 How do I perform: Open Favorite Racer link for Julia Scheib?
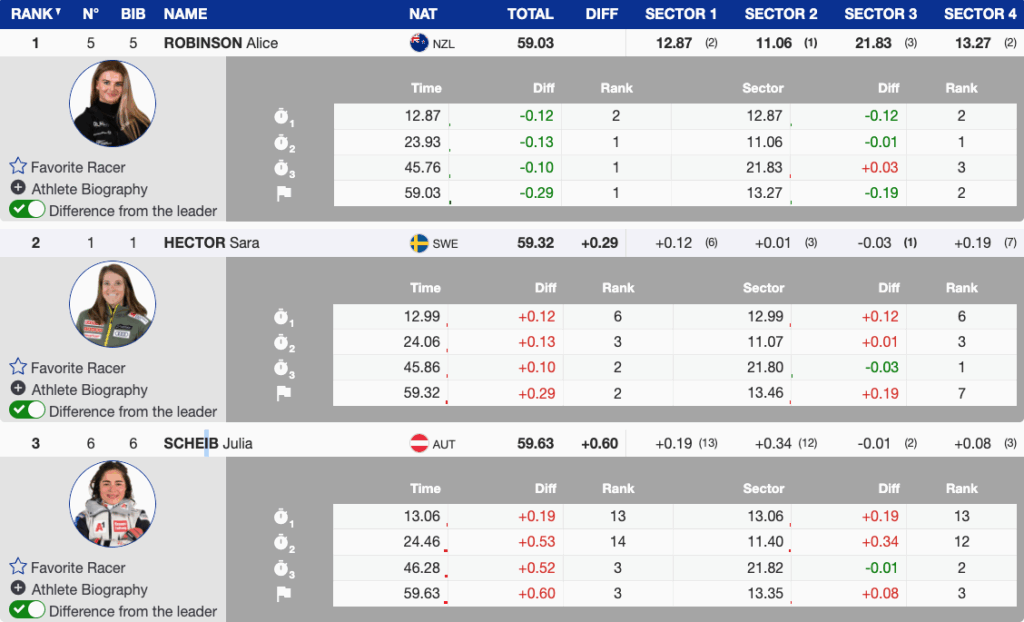(78, 567)
